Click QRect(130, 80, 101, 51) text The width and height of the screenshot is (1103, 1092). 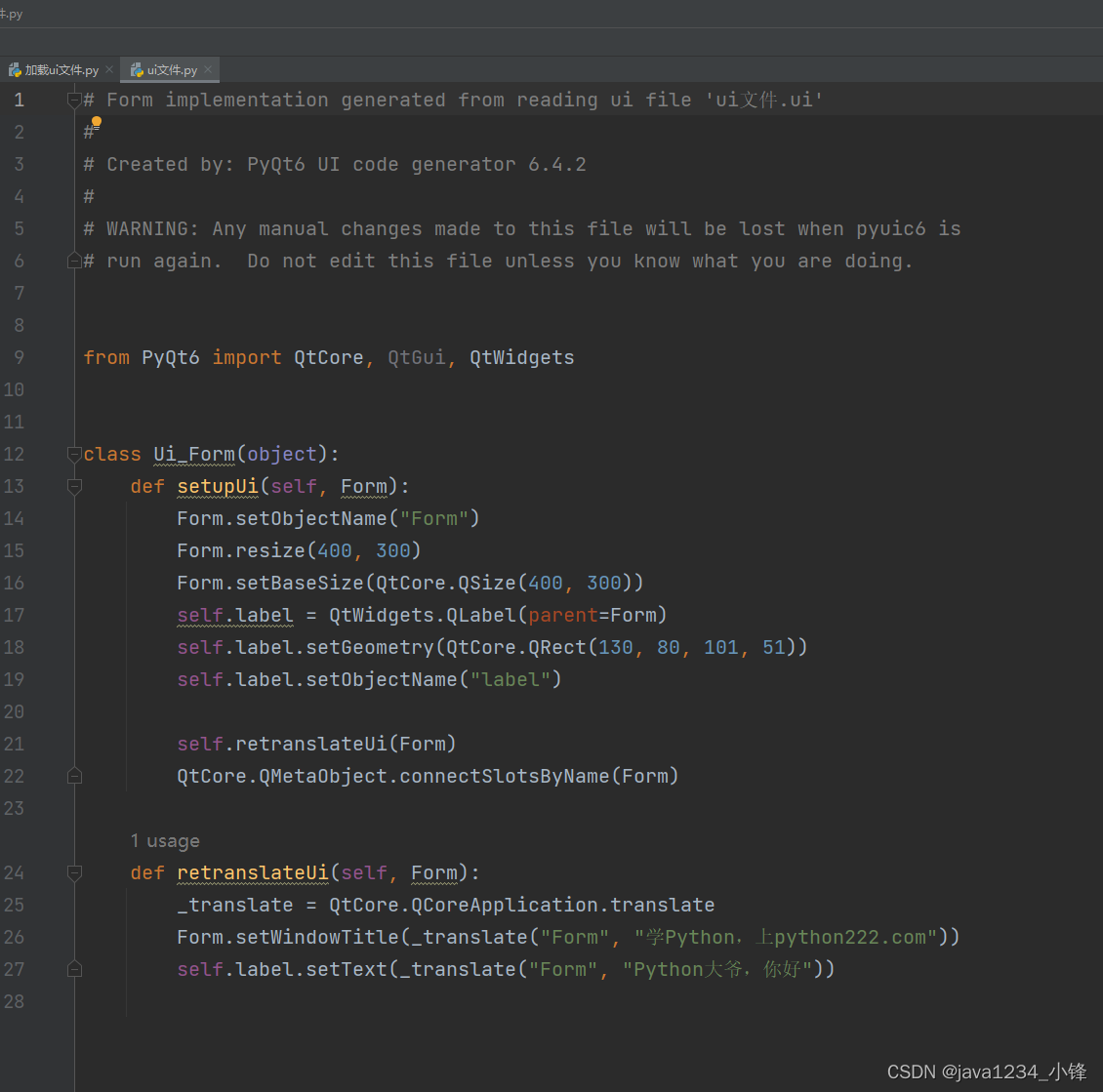point(662,648)
